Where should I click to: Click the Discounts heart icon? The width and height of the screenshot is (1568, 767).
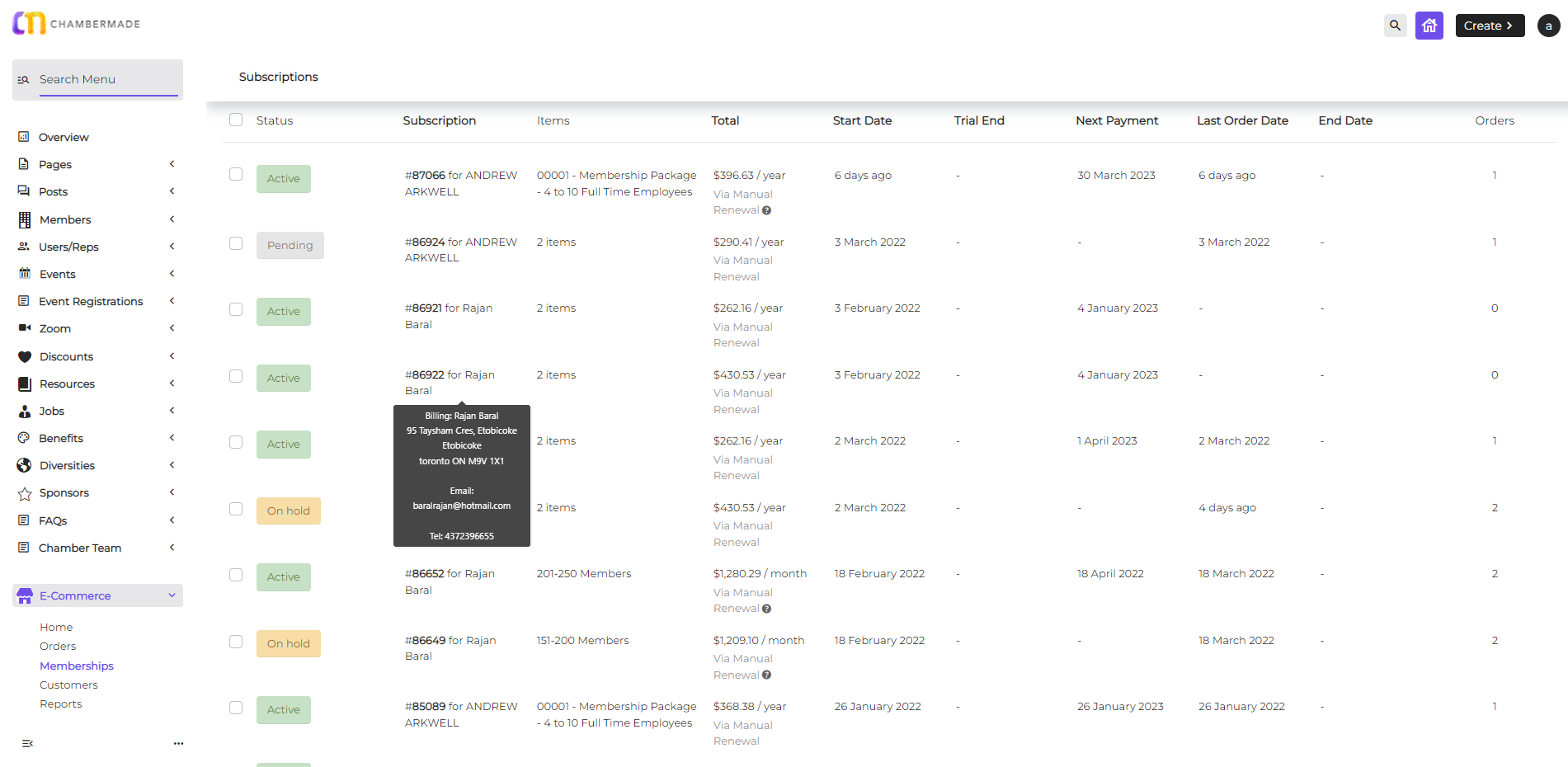25,356
